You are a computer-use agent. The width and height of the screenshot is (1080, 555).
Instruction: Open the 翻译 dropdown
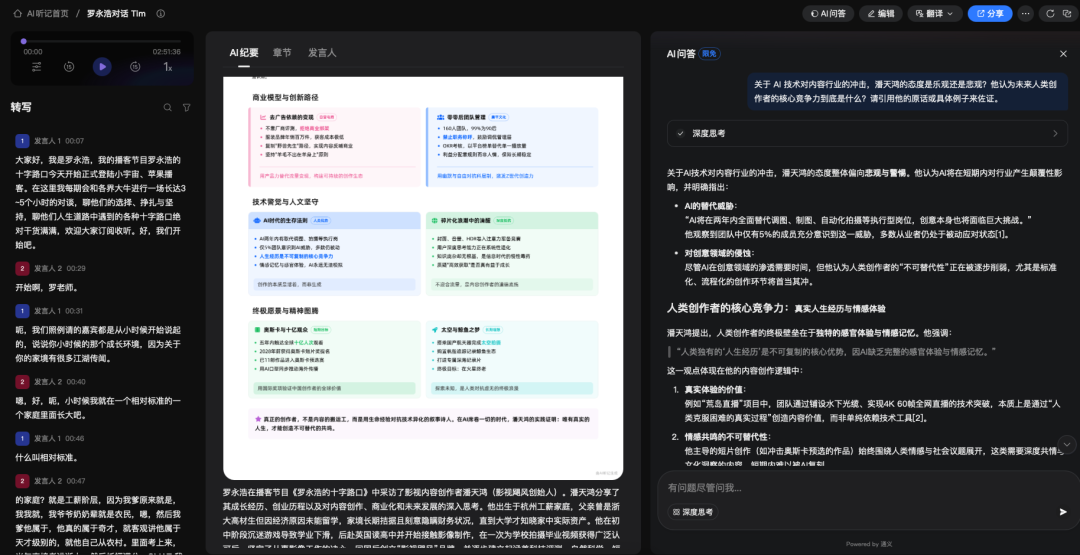click(934, 14)
